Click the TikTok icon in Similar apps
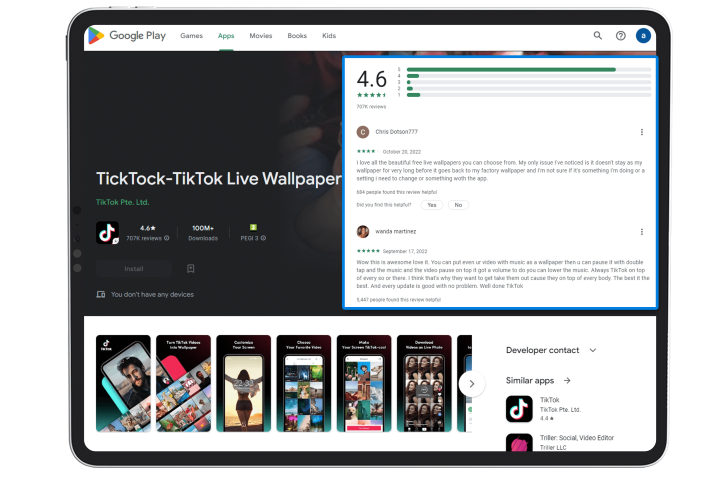 519,409
